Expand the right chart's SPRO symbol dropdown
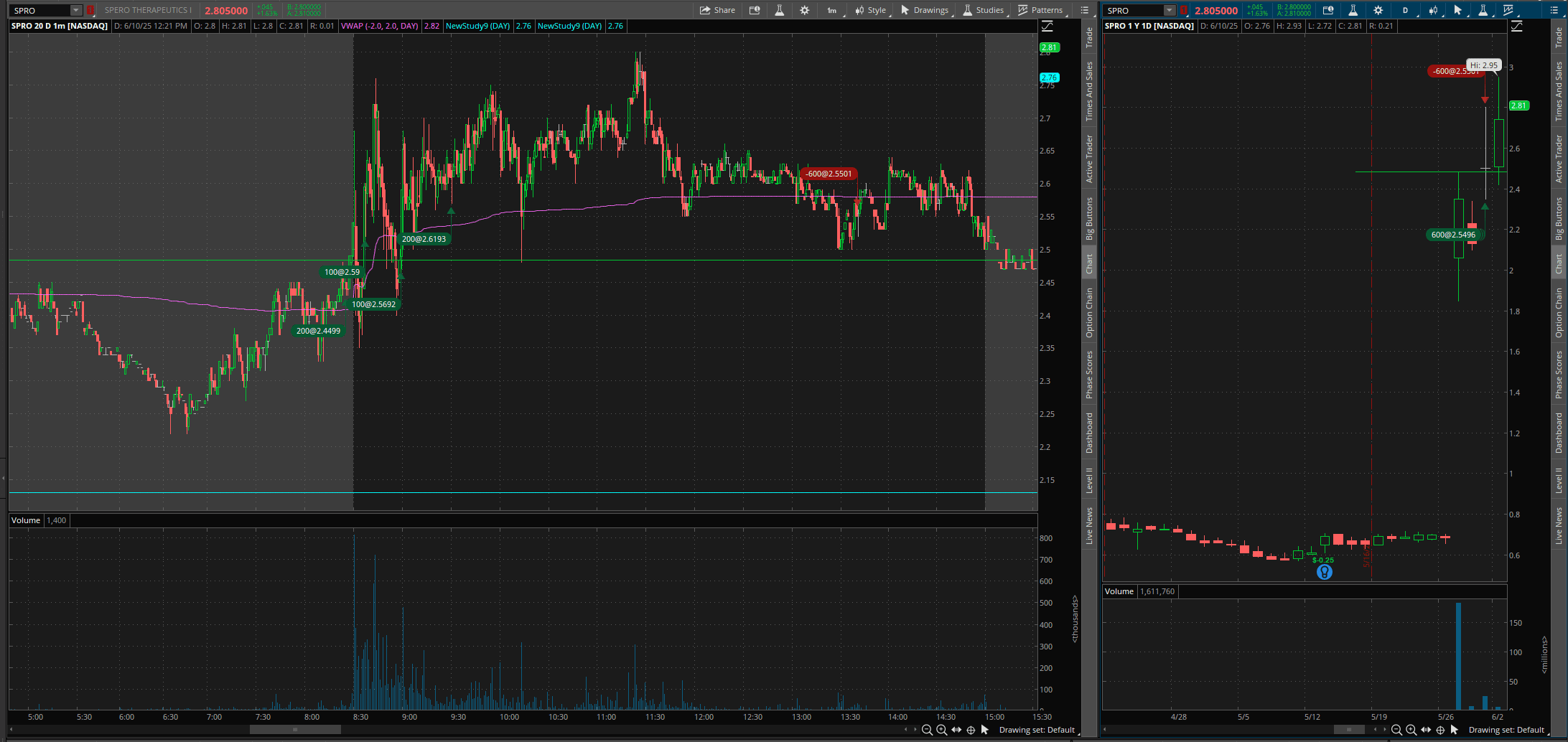 click(1170, 10)
